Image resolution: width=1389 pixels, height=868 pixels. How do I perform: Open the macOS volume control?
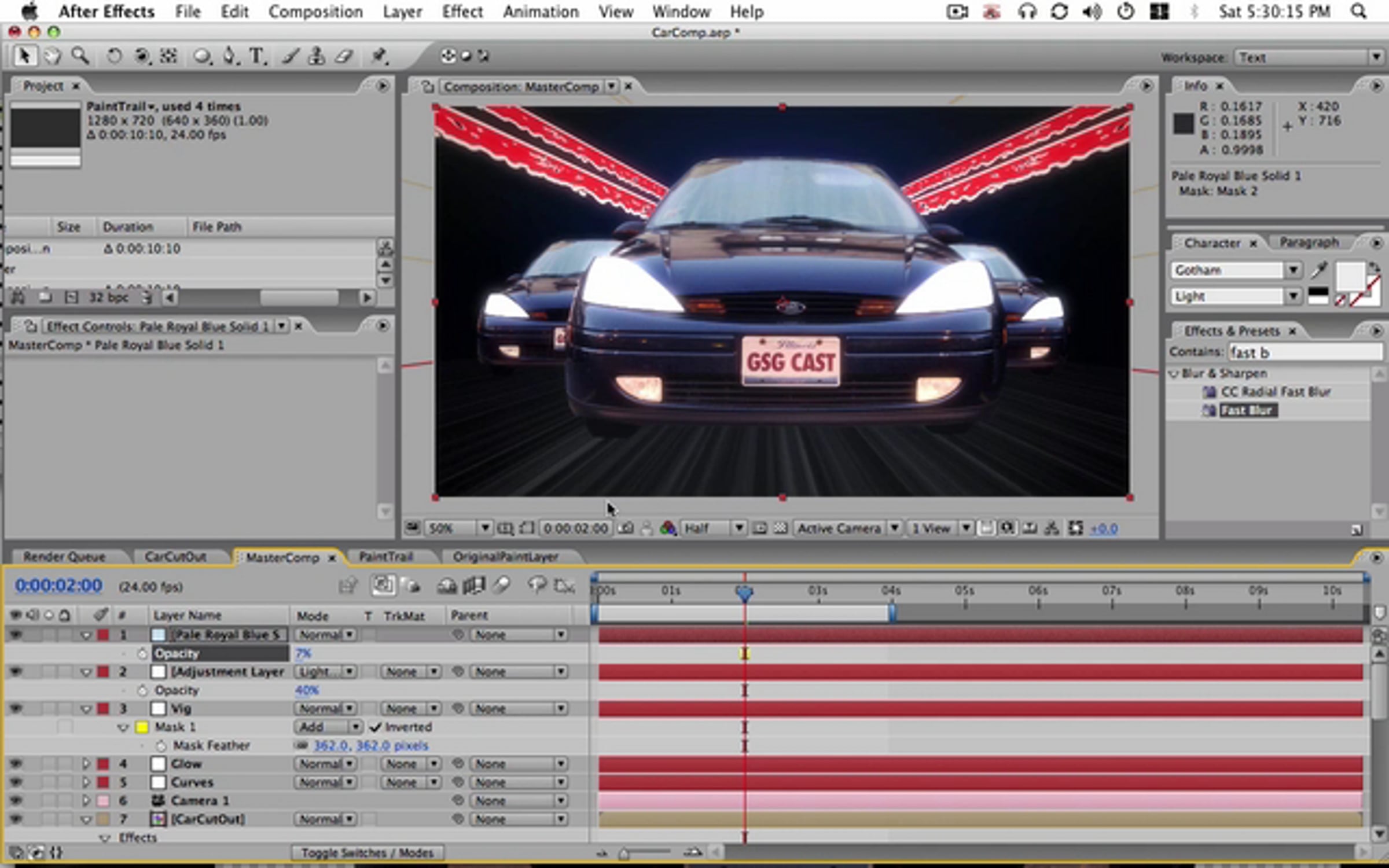click(x=1092, y=12)
